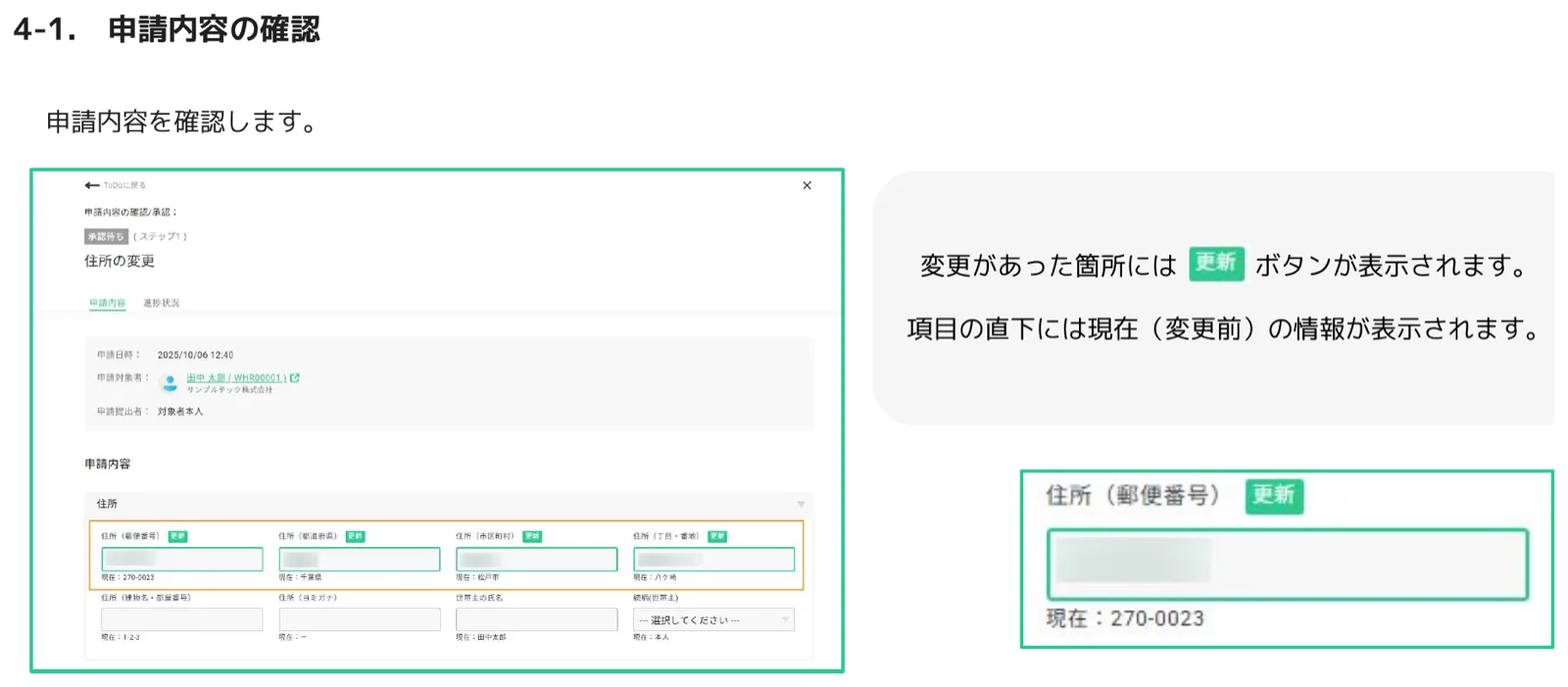Click the 世帯主の氏名 input field
The image size is (1568, 687).
point(537,619)
